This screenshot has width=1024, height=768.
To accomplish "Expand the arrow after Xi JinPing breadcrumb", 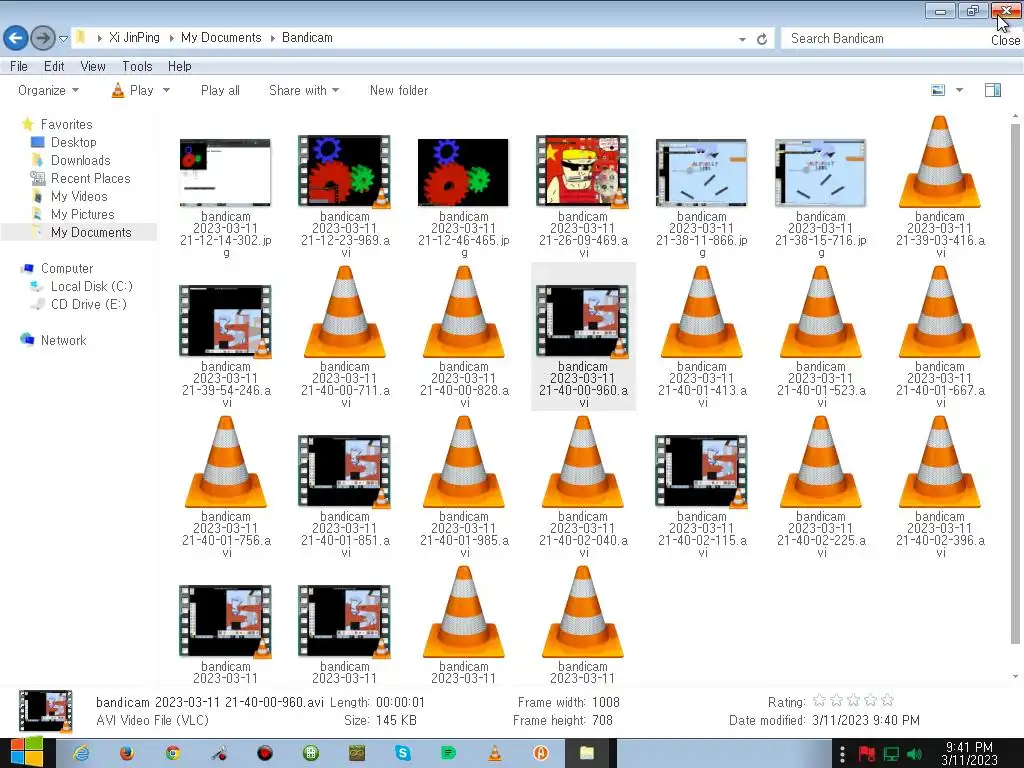I will click(x=171, y=39).
